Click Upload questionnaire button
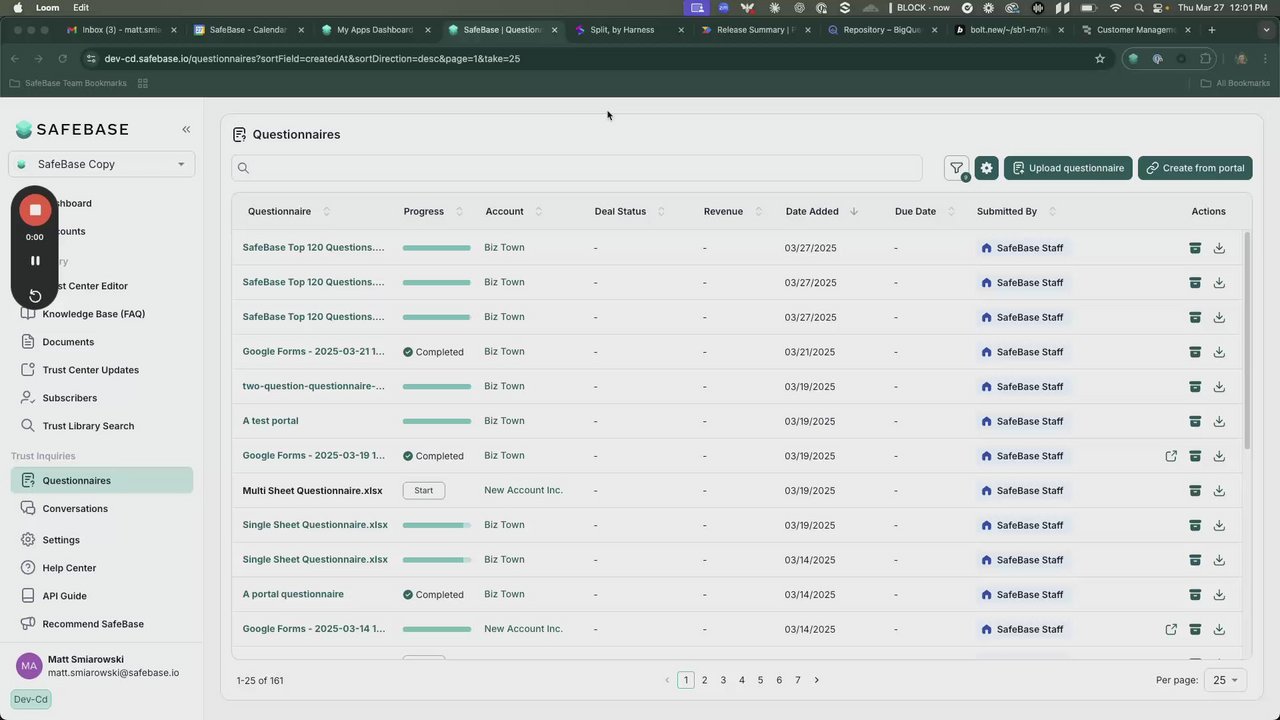Image resolution: width=1280 pixels, height=720 pixels. 1068,168
